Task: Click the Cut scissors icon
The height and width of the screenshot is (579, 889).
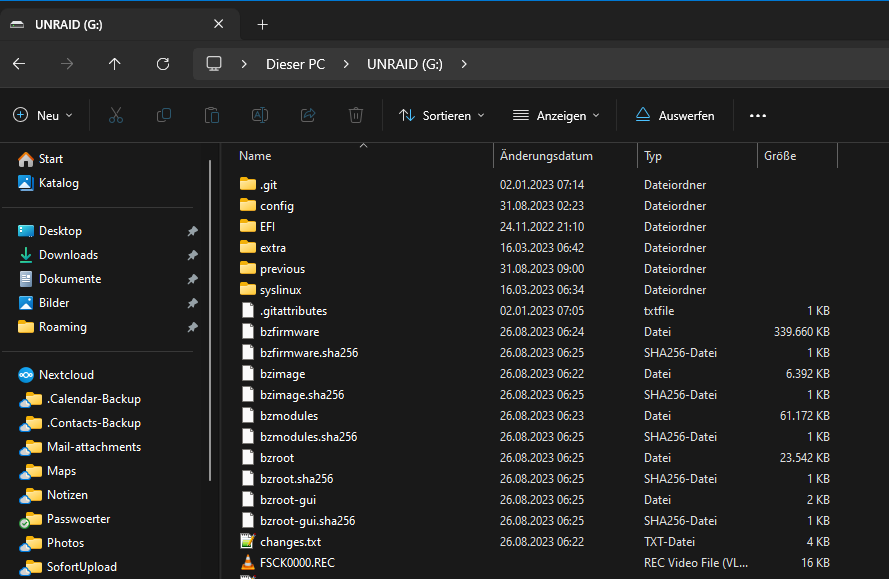Action: pos(116,116)
